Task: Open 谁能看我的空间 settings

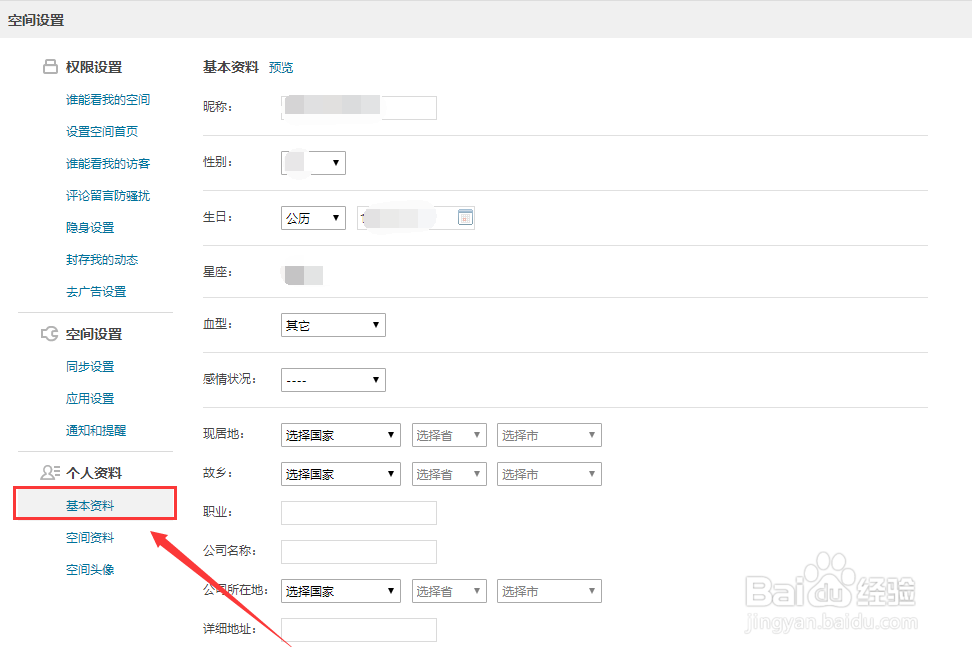Action: coord(108,99)
